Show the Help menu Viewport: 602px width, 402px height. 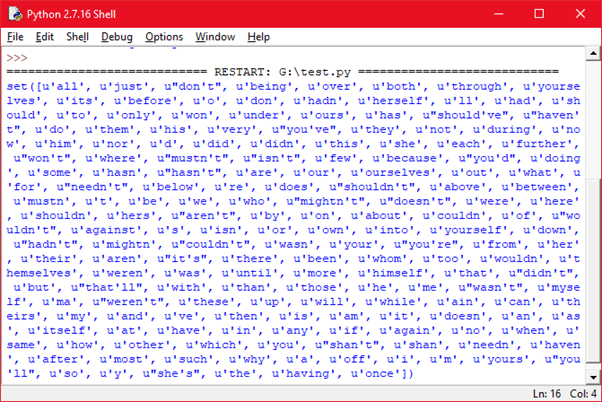coord(259,37)
